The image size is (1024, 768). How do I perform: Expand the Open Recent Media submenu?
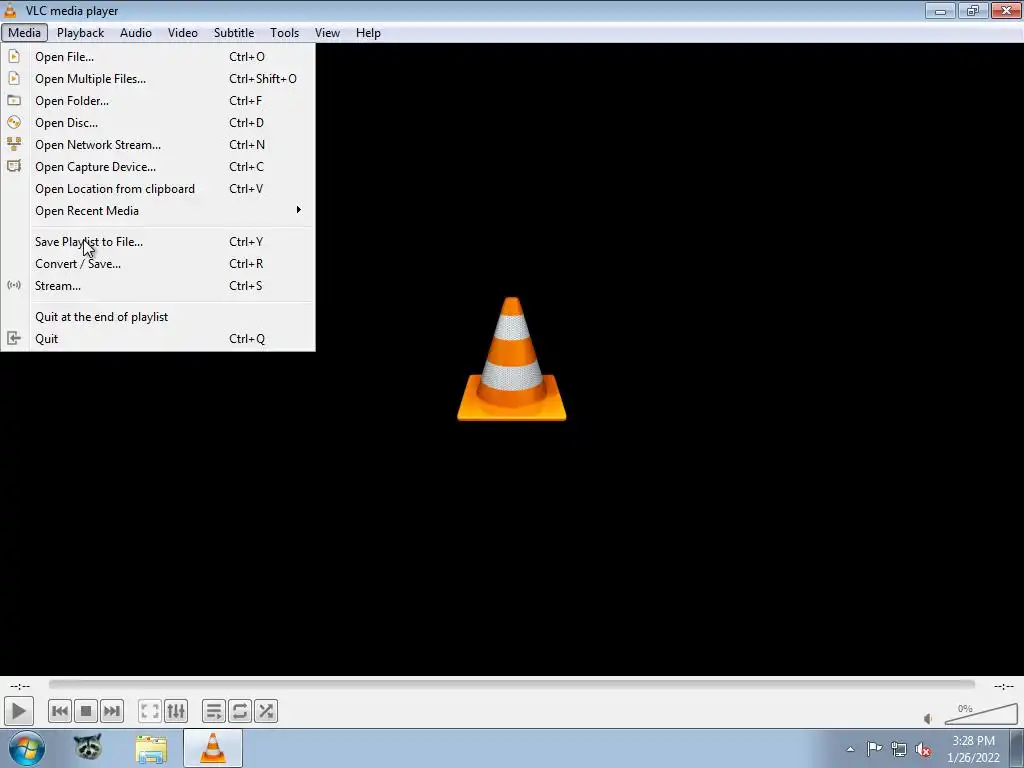coord(158,210)
